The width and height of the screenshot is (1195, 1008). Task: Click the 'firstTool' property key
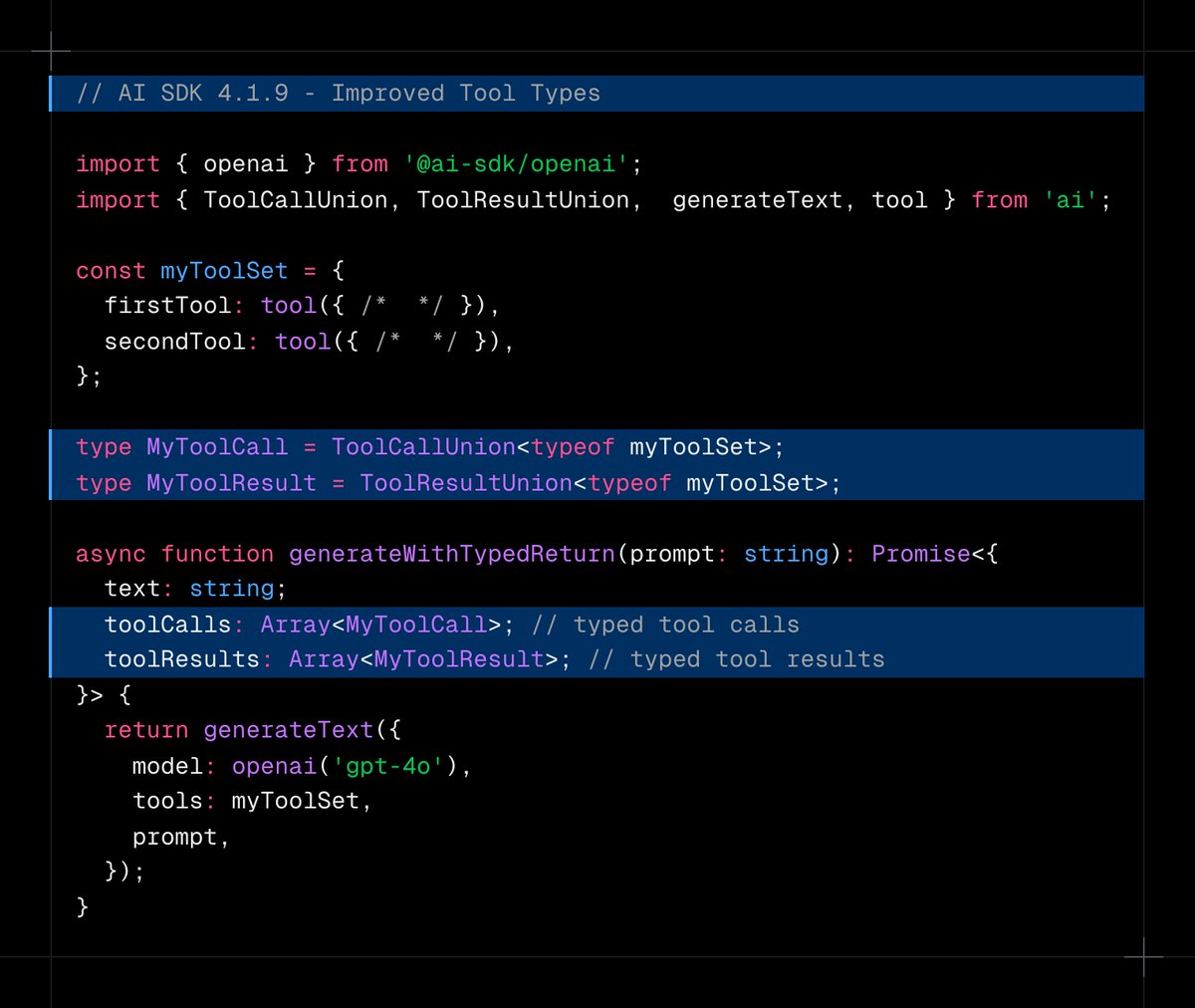[x=167, y=306]
